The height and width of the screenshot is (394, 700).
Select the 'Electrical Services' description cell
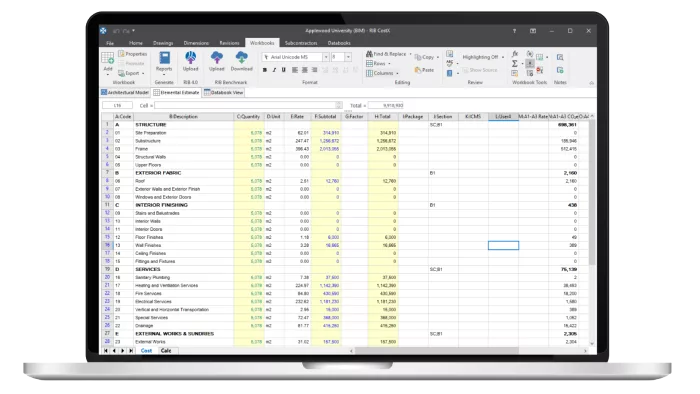coord(183,302)
